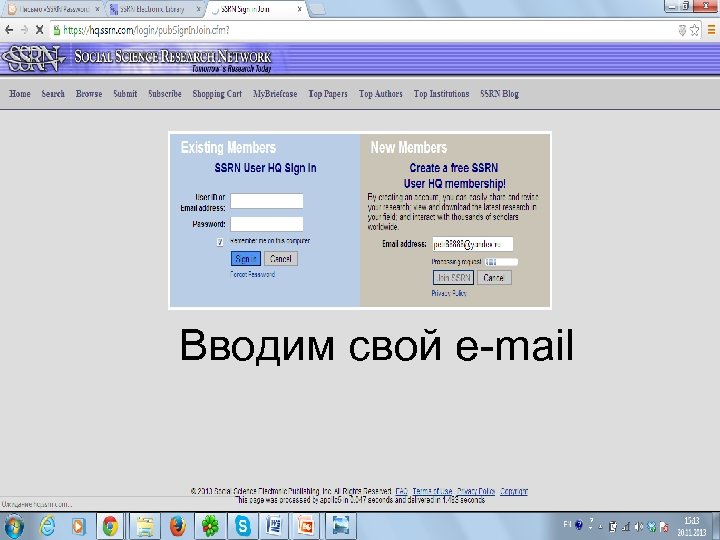The height and width of the screenshot is (540, 720).
Task: Toggle Remember me on this computer checkbox
Action: point(220,242)
